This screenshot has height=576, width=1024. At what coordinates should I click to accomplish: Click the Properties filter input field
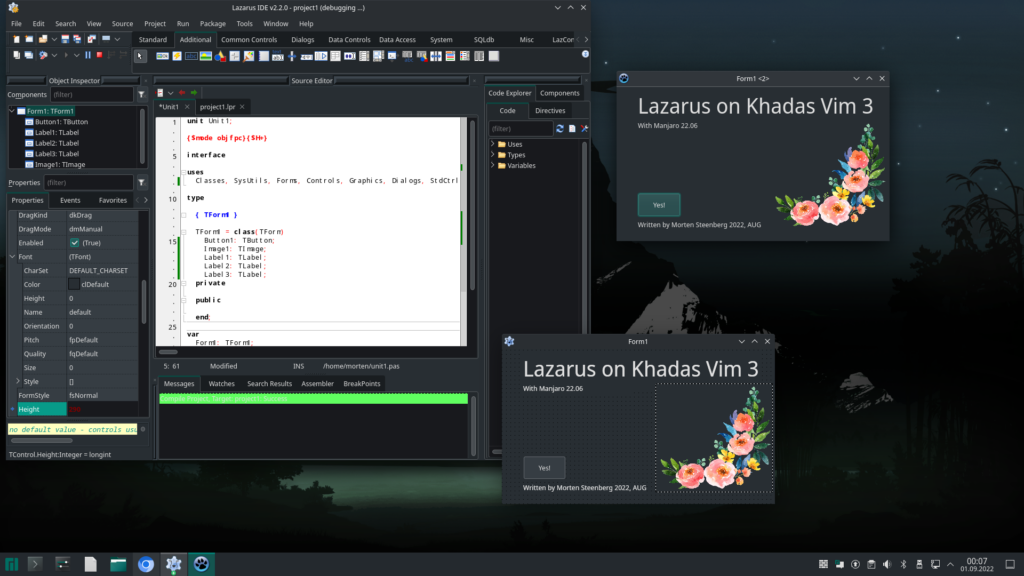click(89, 183)
